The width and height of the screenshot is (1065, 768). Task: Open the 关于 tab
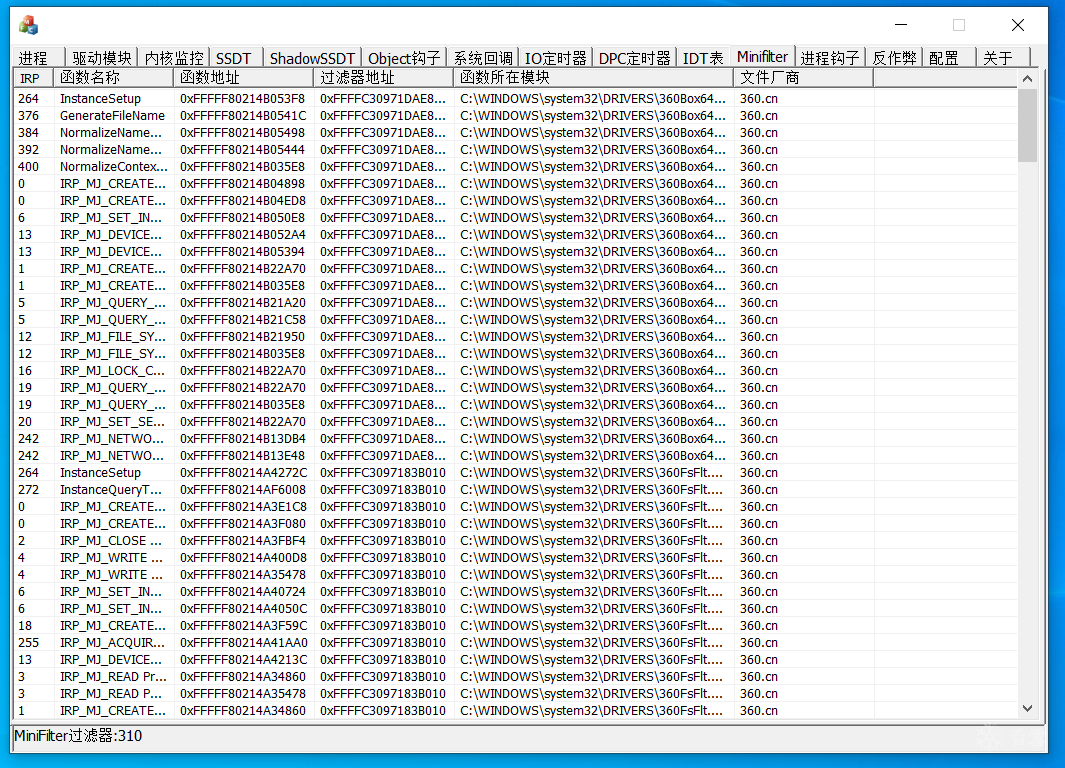pyautogui.click(x=1004, y=58)
